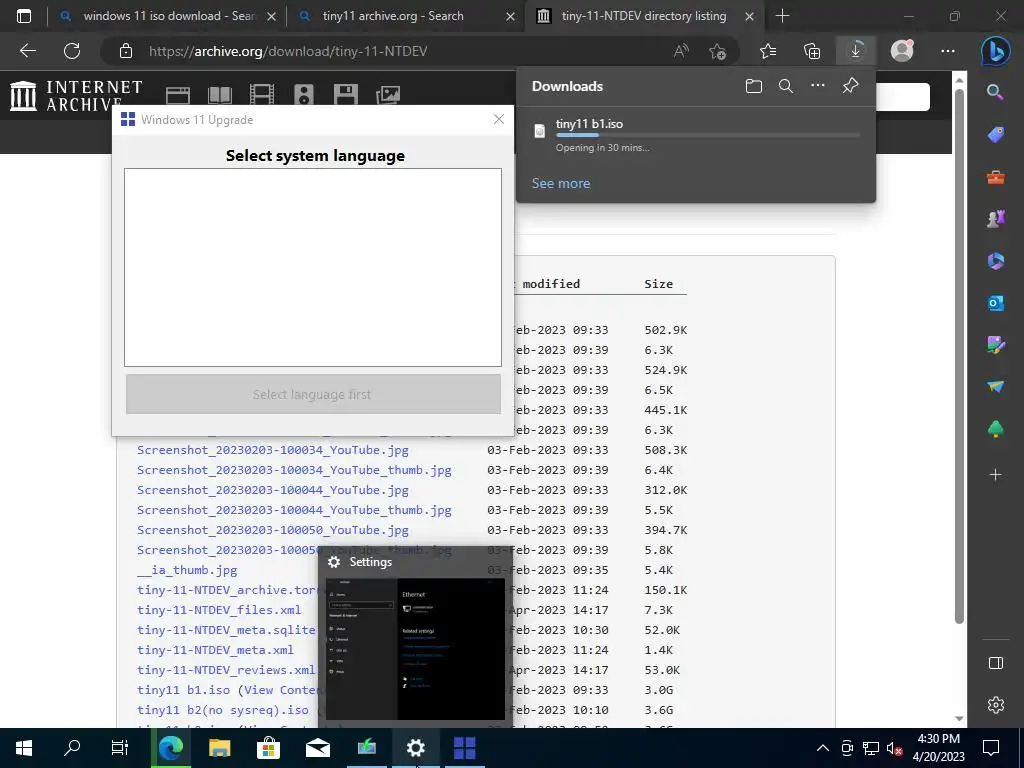Open the tab actions menu button
The height and width of the screenshot is (768, 1024).
pyautogui.click(x=24, y=16)
